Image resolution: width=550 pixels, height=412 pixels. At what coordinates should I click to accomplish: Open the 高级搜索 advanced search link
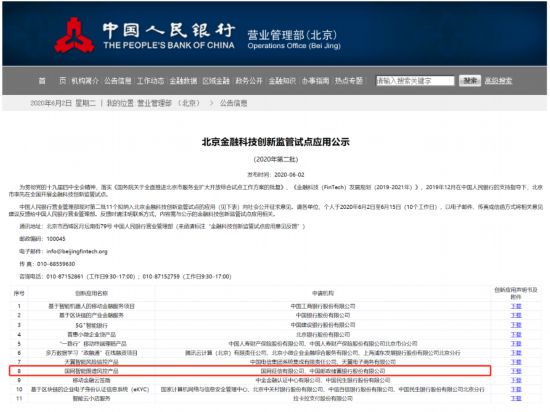(x=498, y=81)
